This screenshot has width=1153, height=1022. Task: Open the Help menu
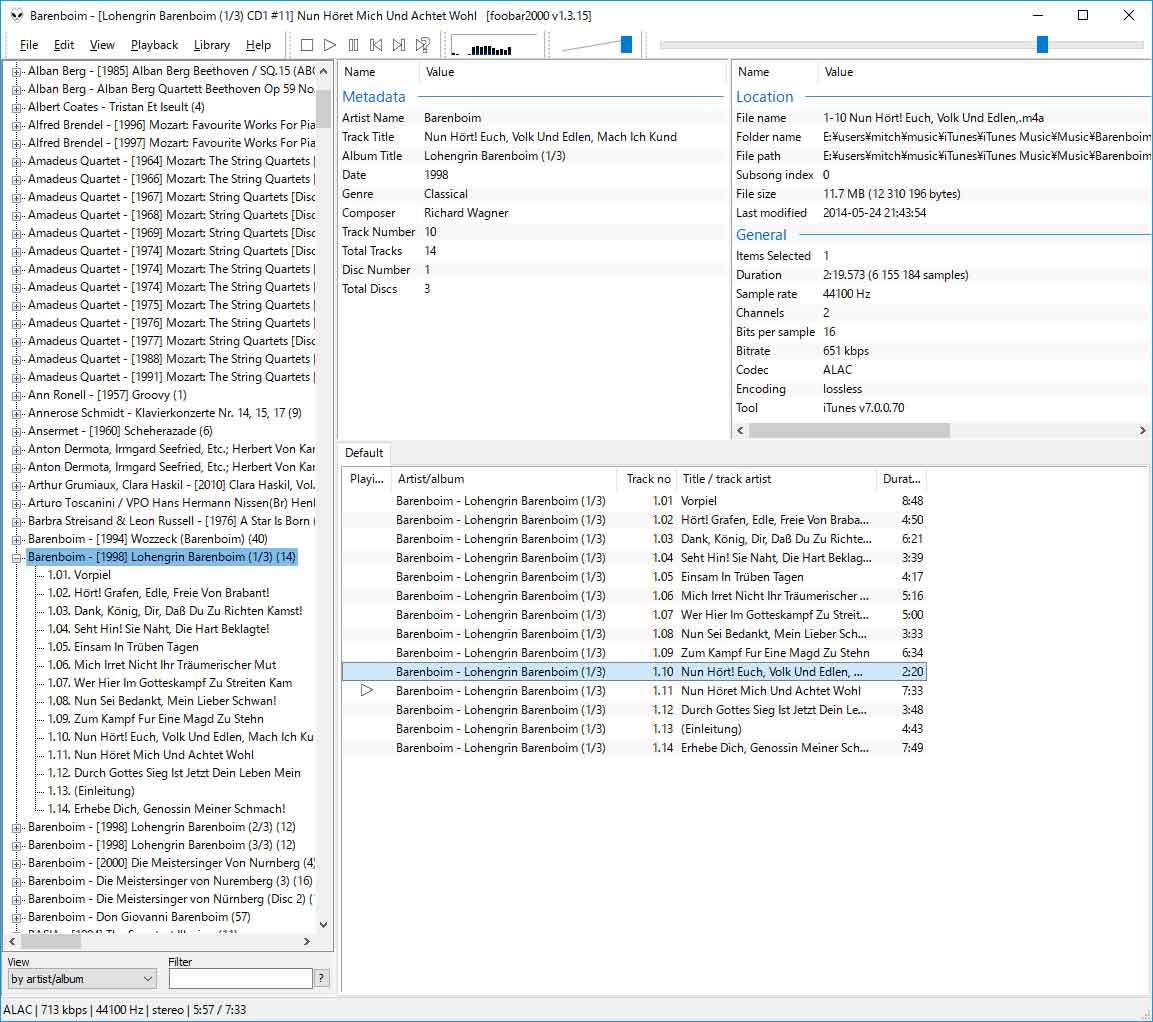tap(258, 45)
